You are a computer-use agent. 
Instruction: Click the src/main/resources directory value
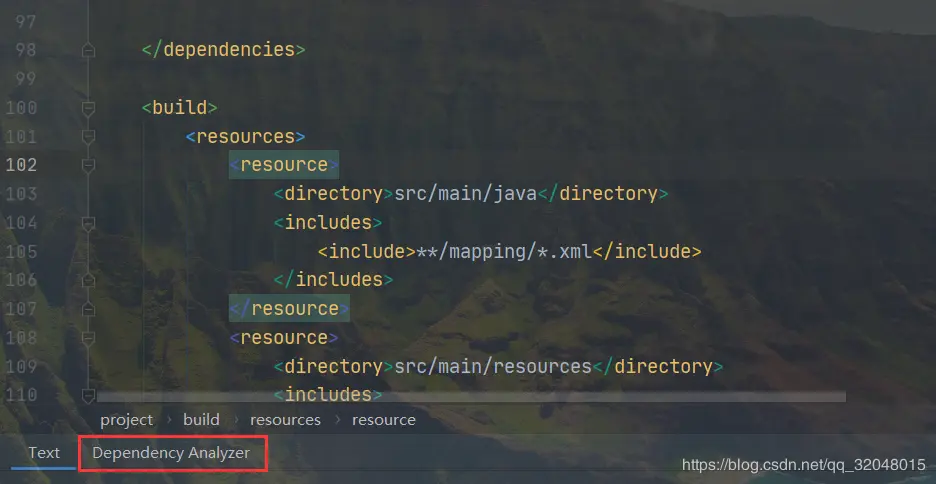(x=493, y=366)
